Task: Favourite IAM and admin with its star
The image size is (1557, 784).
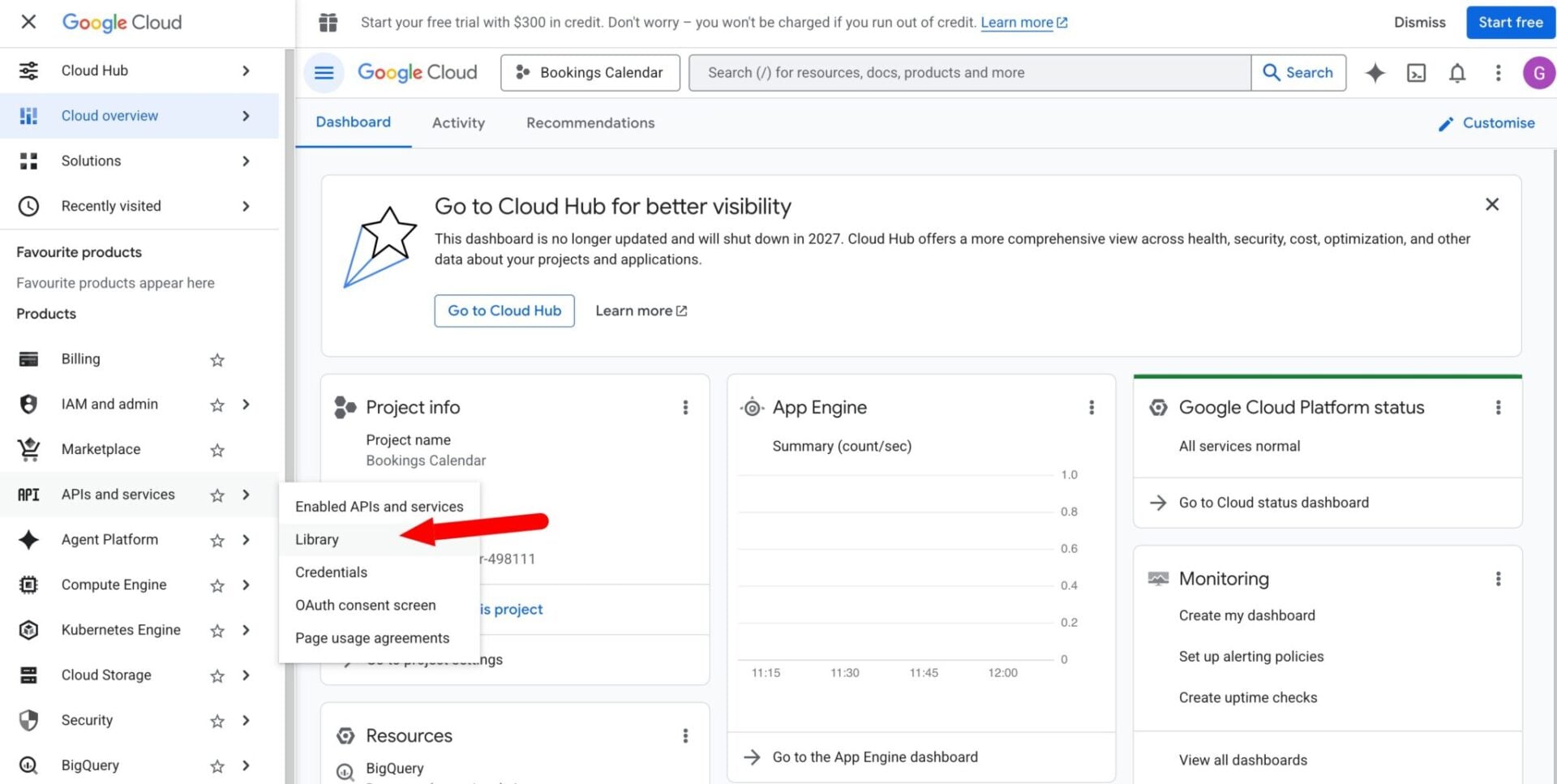Action: [x=217, y=405]
